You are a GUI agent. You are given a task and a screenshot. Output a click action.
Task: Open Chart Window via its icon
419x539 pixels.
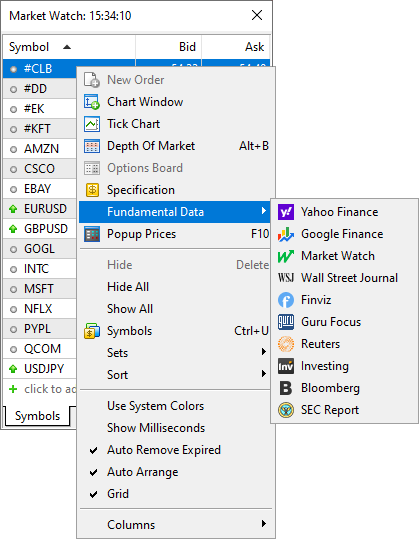[92, 102]
